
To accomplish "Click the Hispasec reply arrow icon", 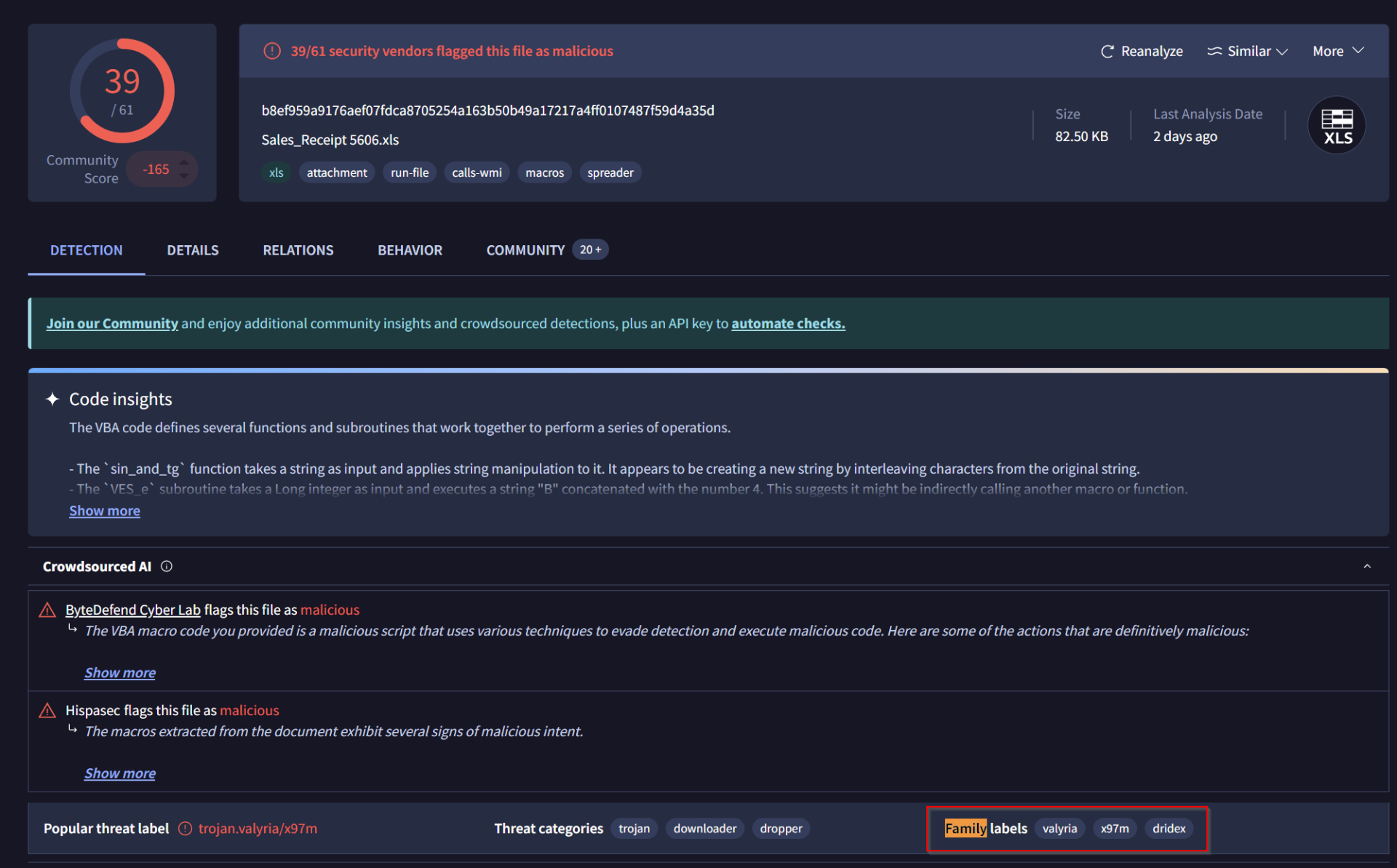I will [x=73, y=729].
